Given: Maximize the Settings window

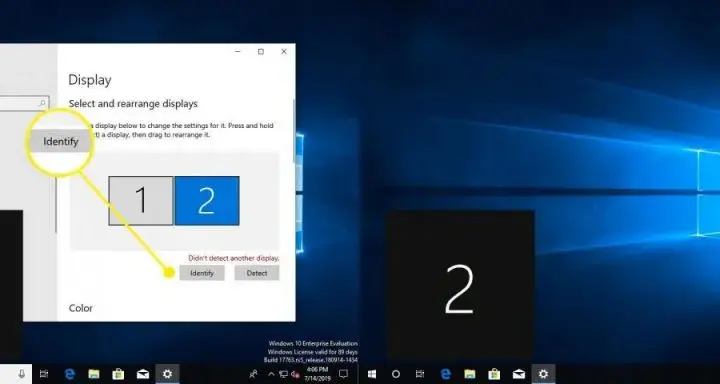Looking at the screenshot, I should [261, 51].
